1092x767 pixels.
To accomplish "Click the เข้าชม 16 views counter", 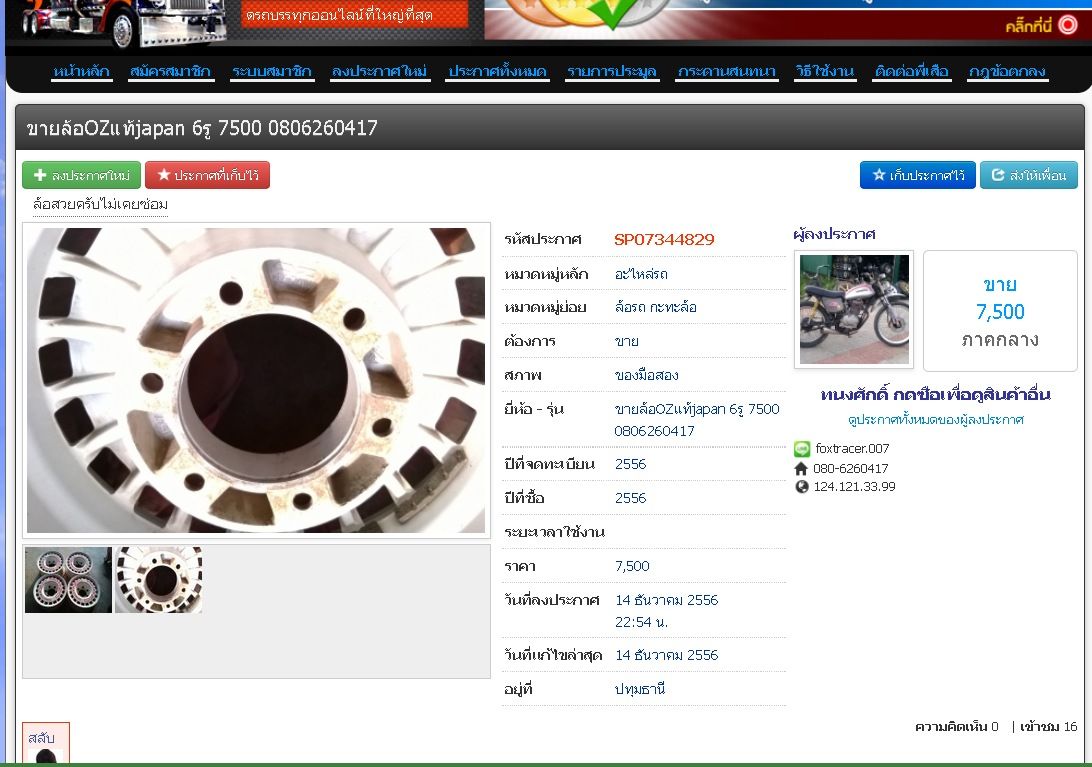I will pyautogui.click(x=1048, y=727).
